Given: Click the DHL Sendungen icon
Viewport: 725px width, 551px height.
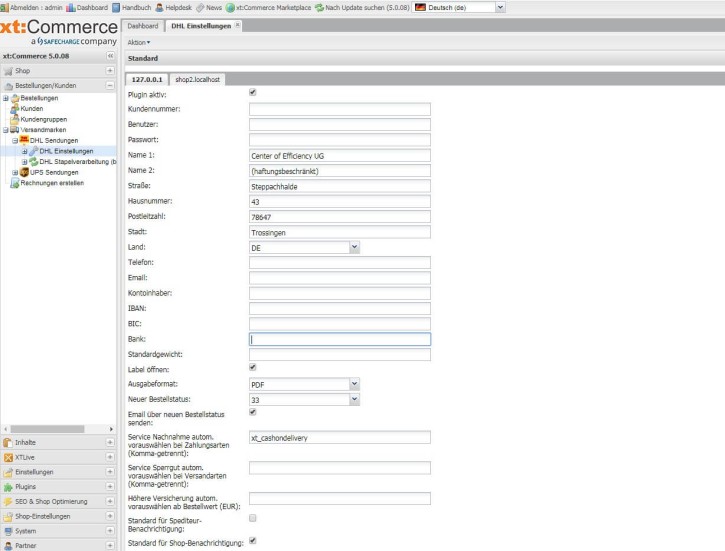Looking at the screenshot, I should [25, 140].
